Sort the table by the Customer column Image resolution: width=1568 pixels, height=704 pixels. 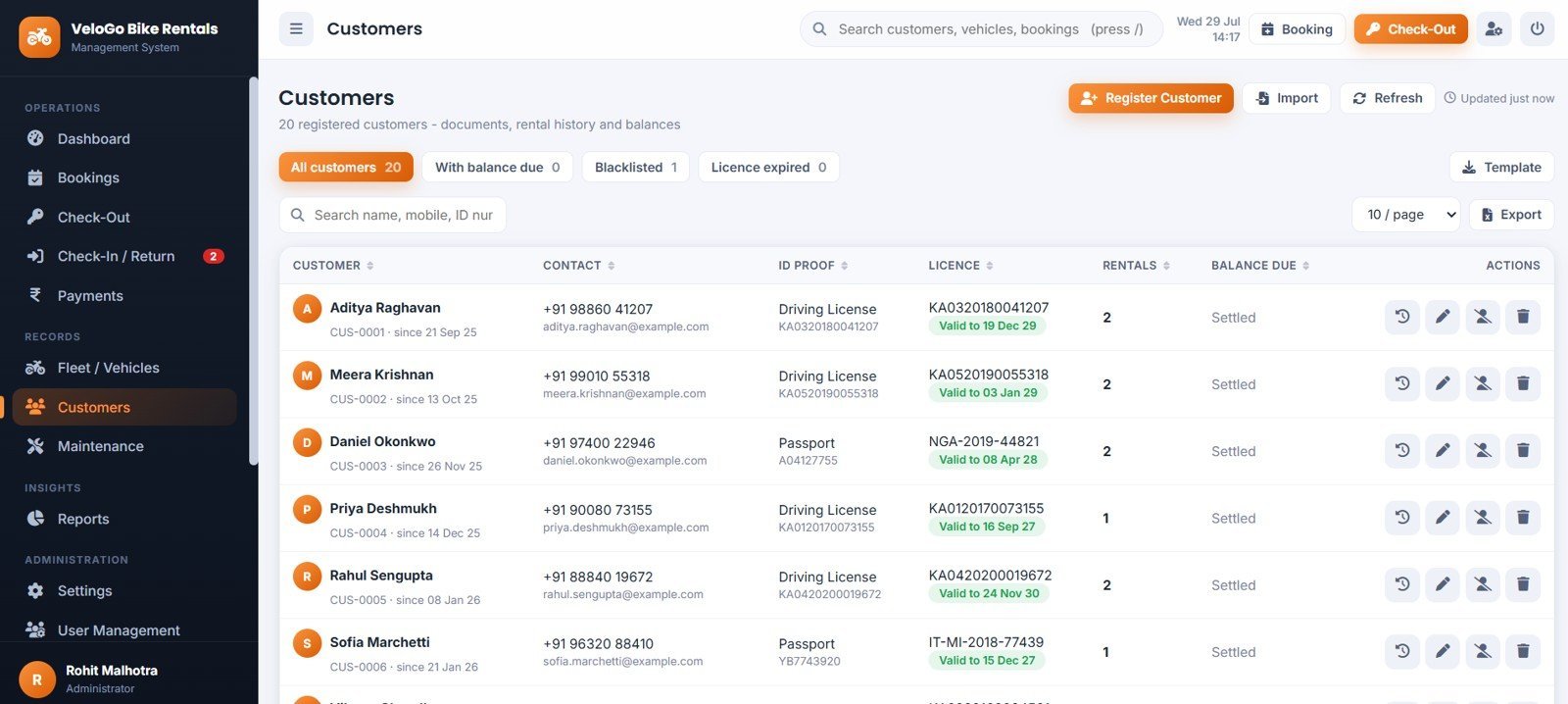[333, 266]
